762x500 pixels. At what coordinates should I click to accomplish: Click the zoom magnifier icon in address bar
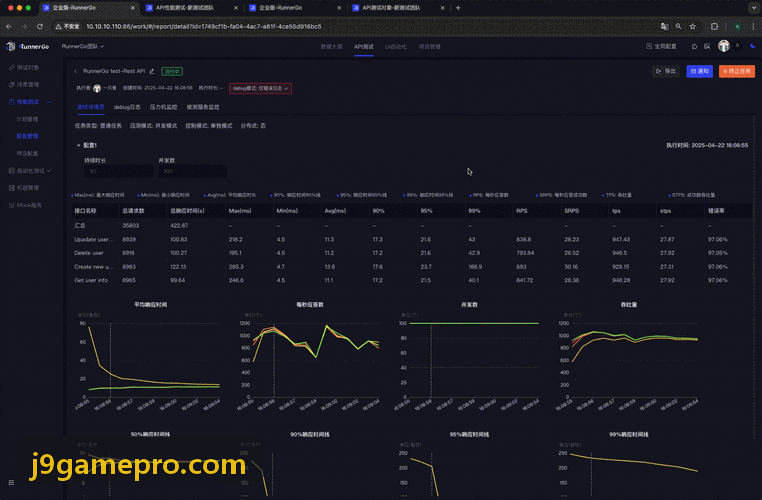point(678,27)
